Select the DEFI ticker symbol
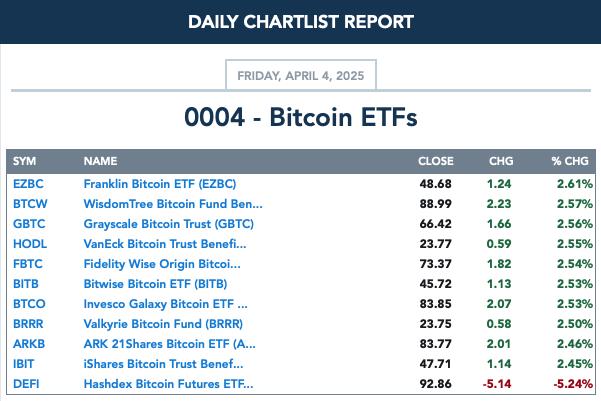 tap(26, 384)
